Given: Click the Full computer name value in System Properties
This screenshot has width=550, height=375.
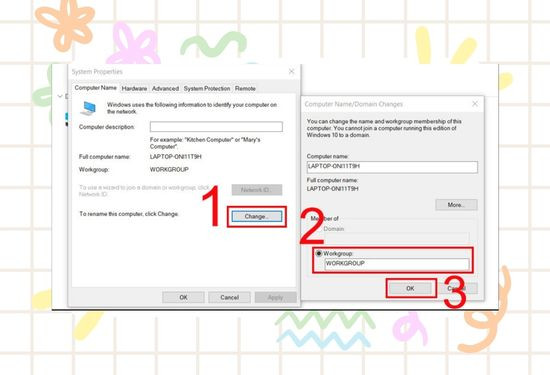Looking at the screenshot, I should pos(176,157).
